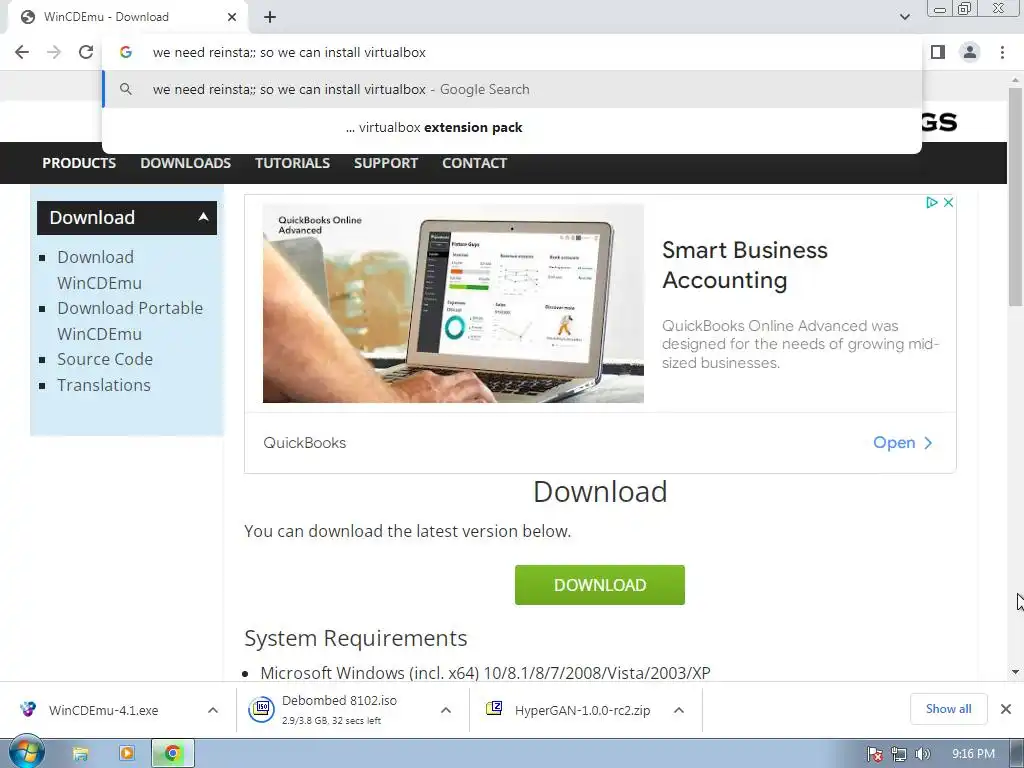1024x768 pixels.
Task: Open the Translations sidebar link
Action: (104, 385)
